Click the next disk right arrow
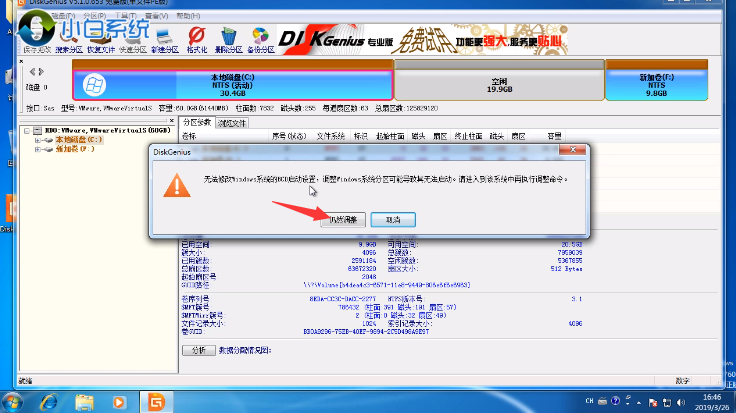 coord(41,72)
